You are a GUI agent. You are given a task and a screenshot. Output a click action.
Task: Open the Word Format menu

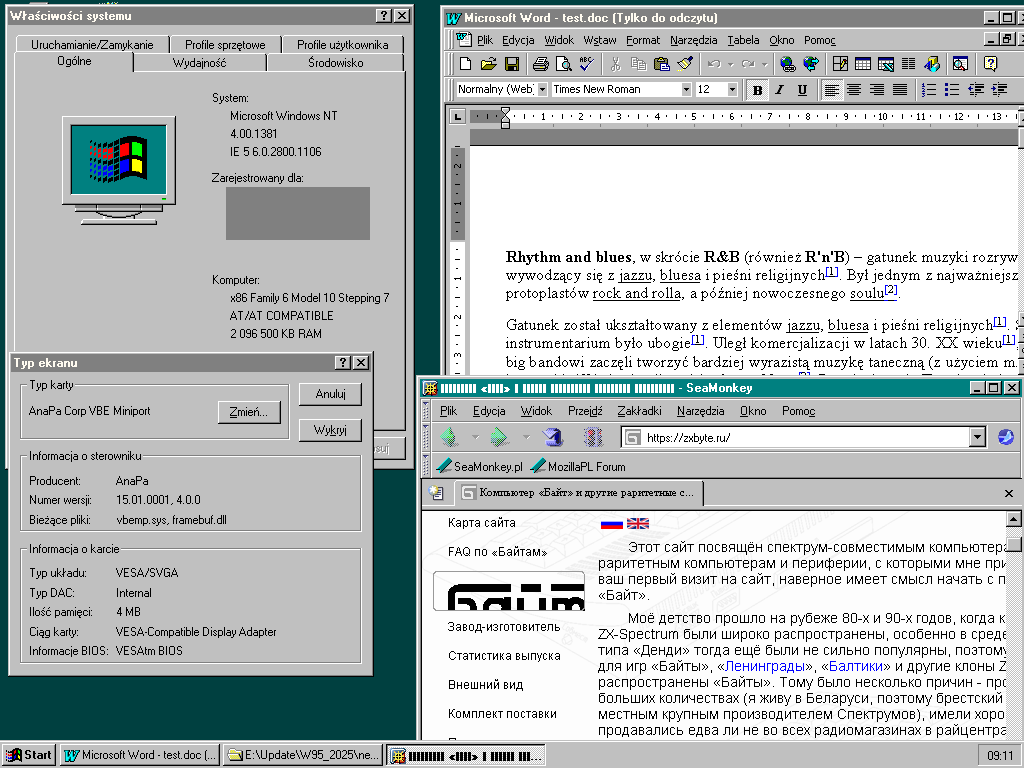coord(643,40)
